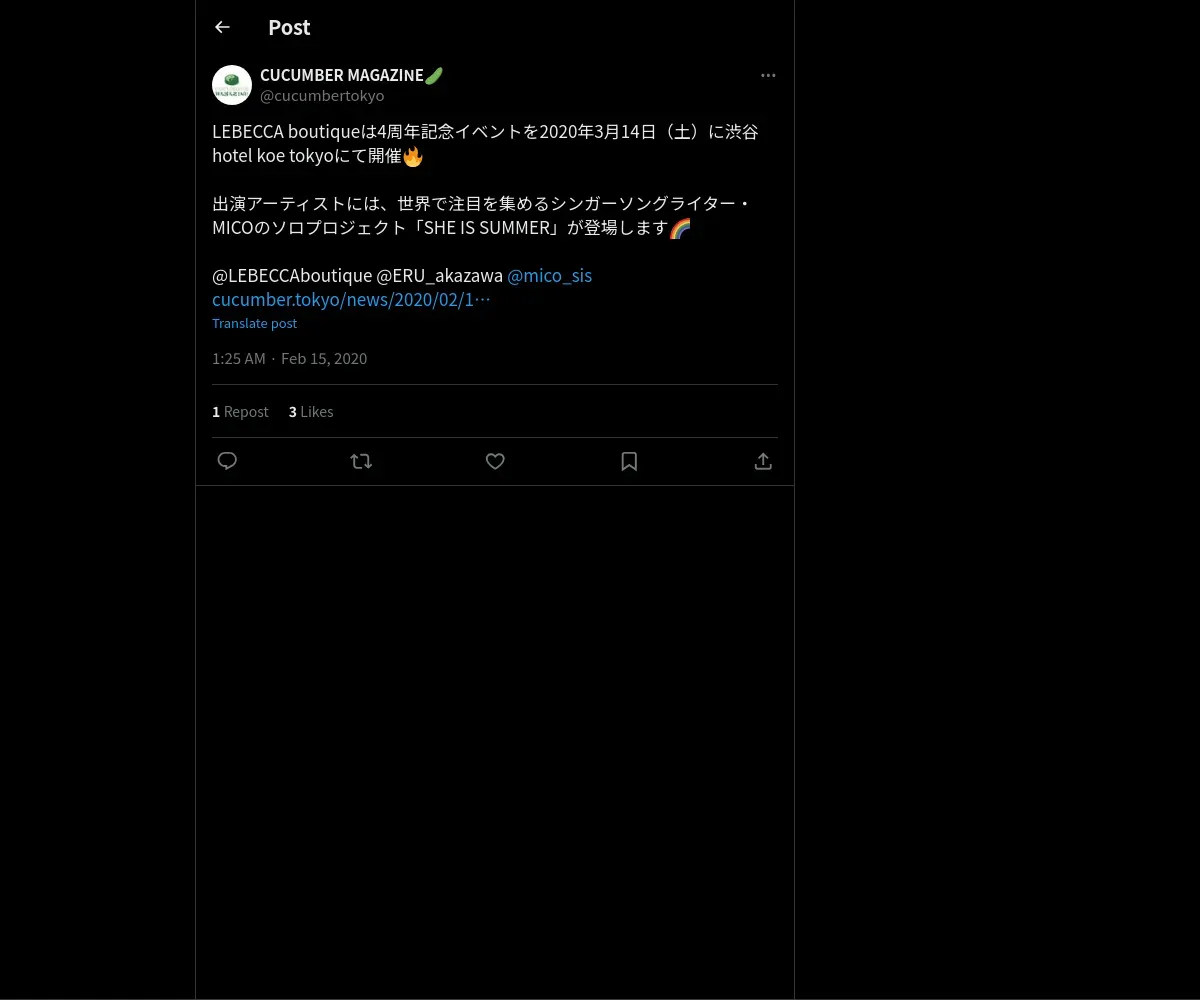Click the 1:25 AM timestamp
This screenshot has height=1000, width=1200.
tap(239, 358)
